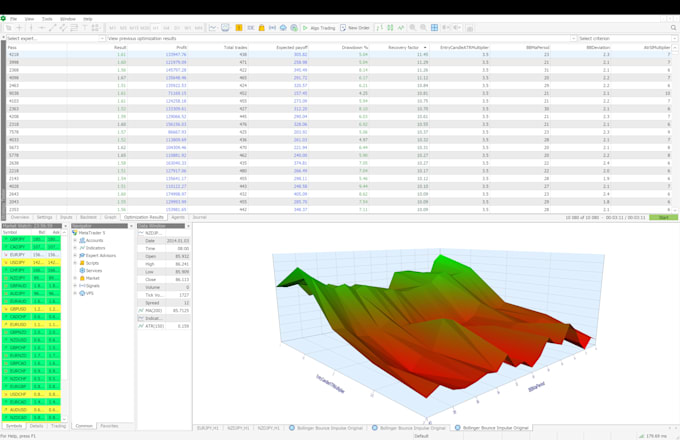
Task: Expand the Accounts node in Navigator
Action: (75, 240)
